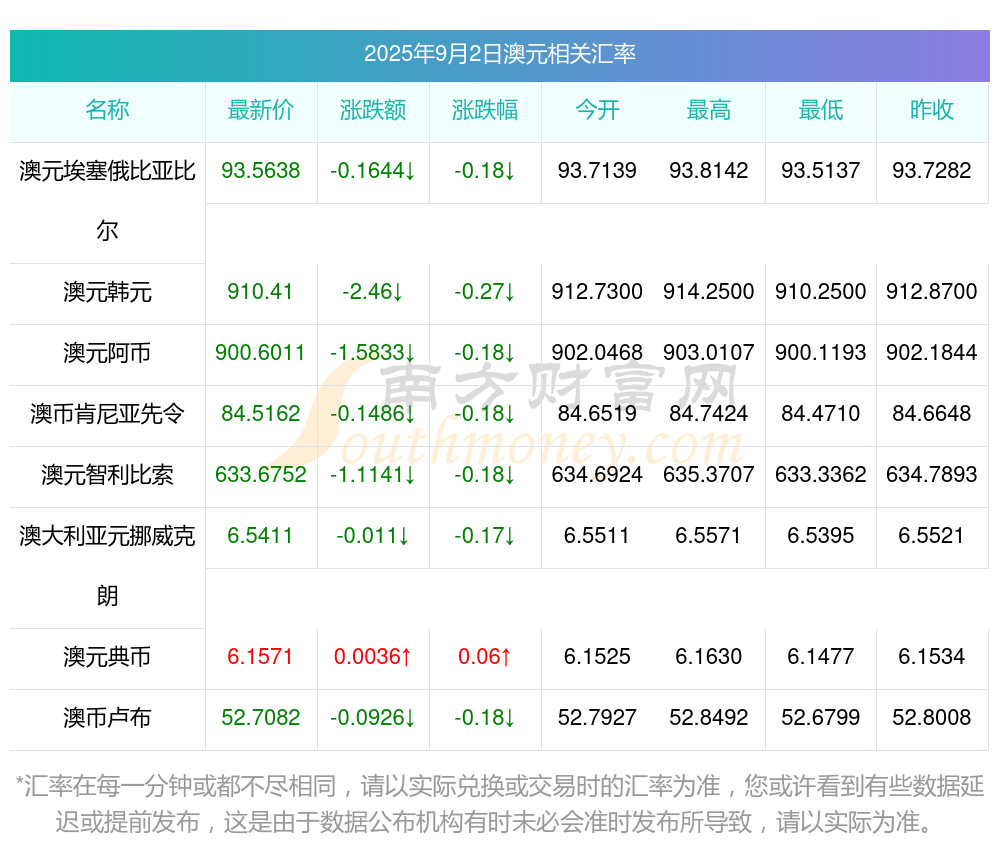Click low value 633.3362
The width and height of the screenshot is (1000, 853).
[x=821, y=474]
